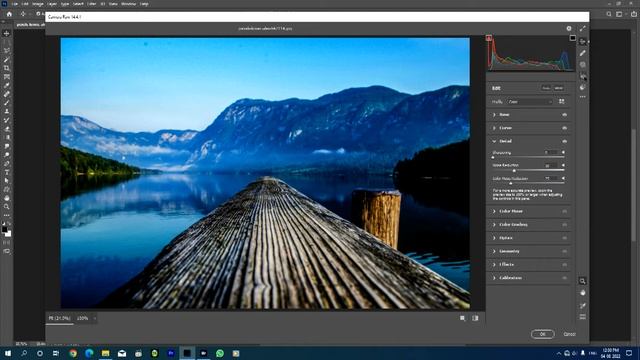Click the 100% zoom button below preview
The image size is (640, 360).
(x=82, y=318)
